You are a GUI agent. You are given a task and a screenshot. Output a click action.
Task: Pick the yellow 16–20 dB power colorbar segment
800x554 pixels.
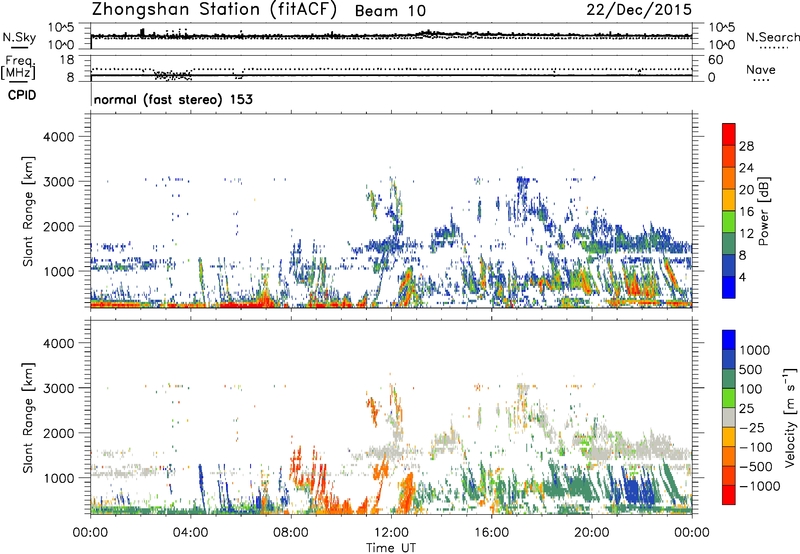click(x=729, y=200)
